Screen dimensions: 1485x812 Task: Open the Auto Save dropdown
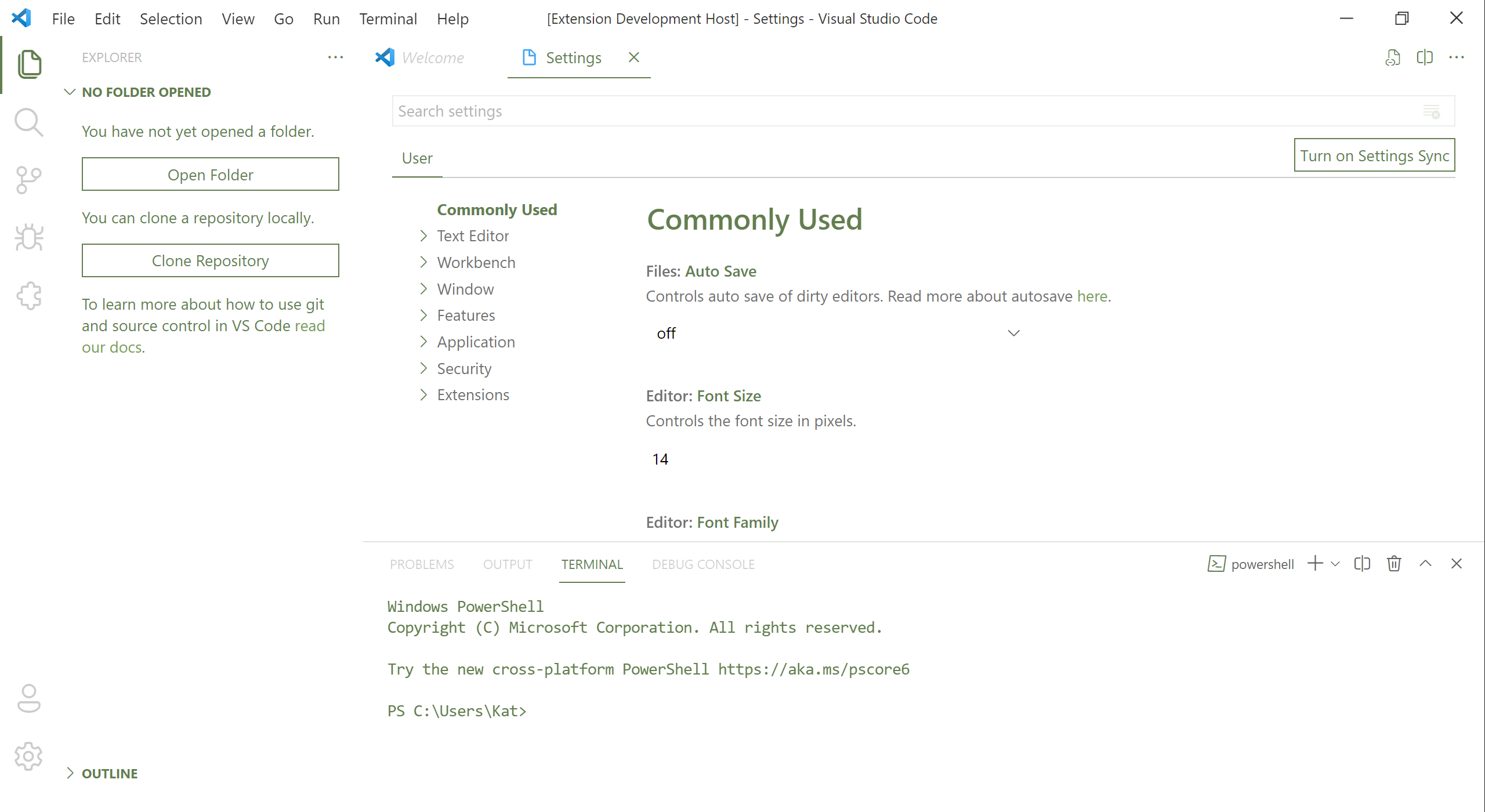coord(835,333)
